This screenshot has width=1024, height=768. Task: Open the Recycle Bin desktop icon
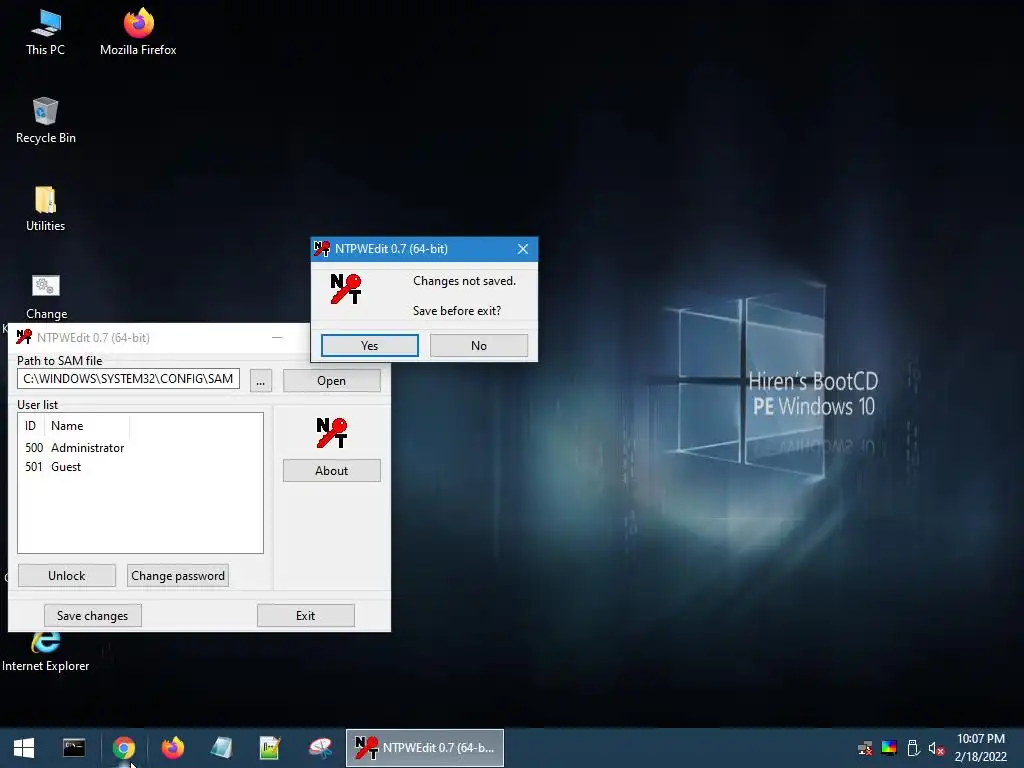click(46, 121)
